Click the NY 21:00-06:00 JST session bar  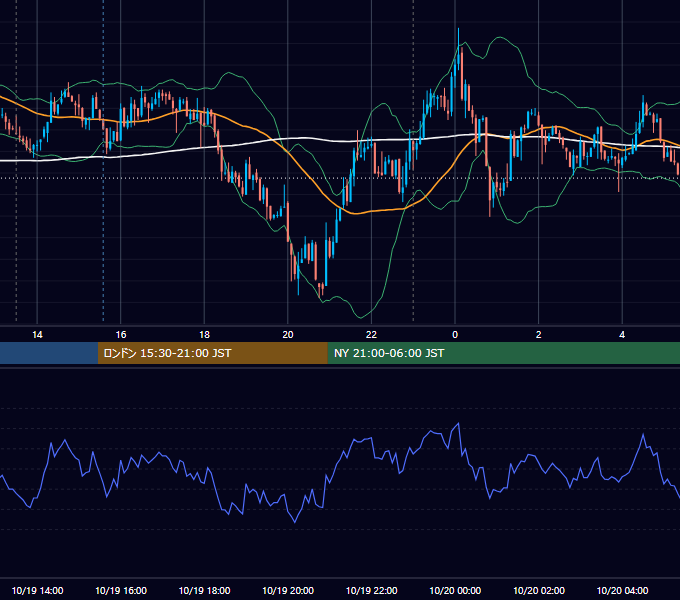pyautogui.click(x=503, y=353)
